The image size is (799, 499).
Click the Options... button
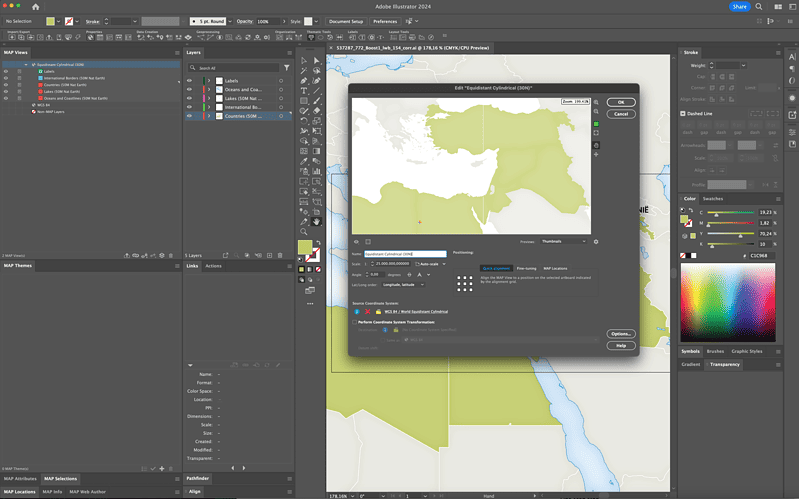click(621, 334)
